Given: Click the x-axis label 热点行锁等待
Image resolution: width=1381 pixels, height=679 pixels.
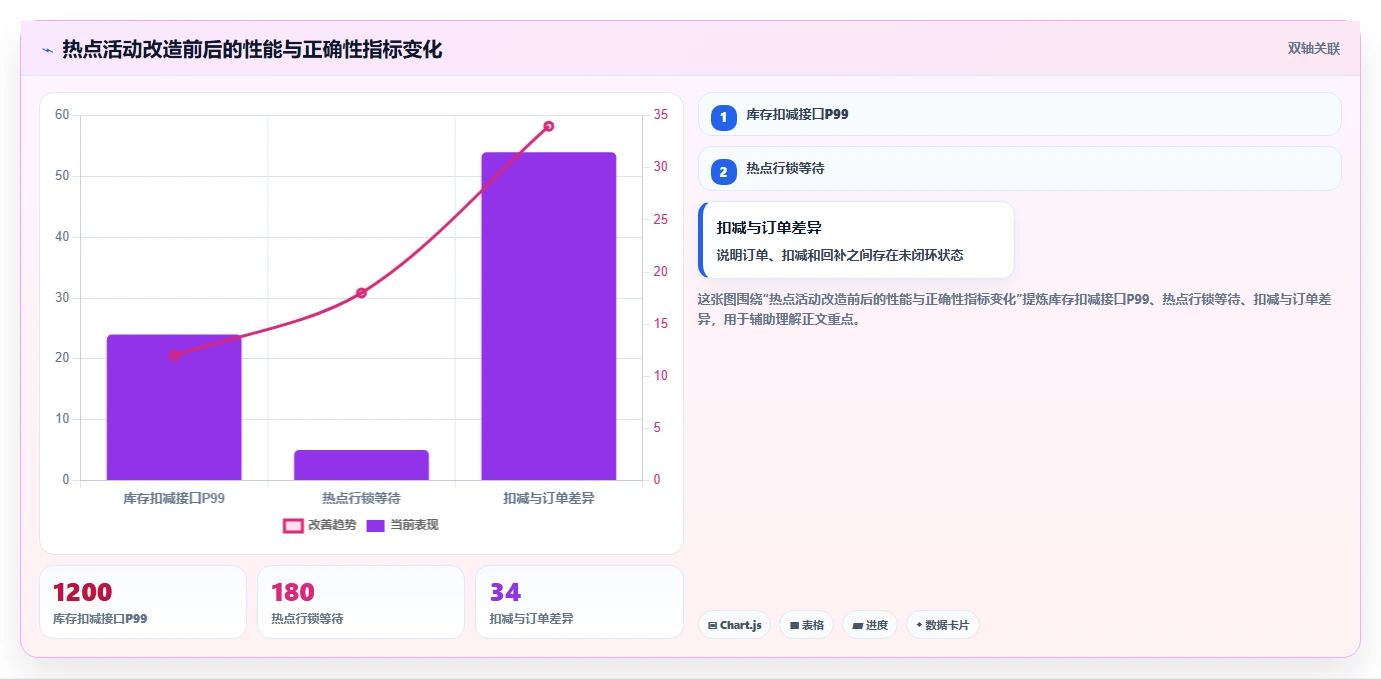Looking at the screenshot, I should click(x=361, y=498).
